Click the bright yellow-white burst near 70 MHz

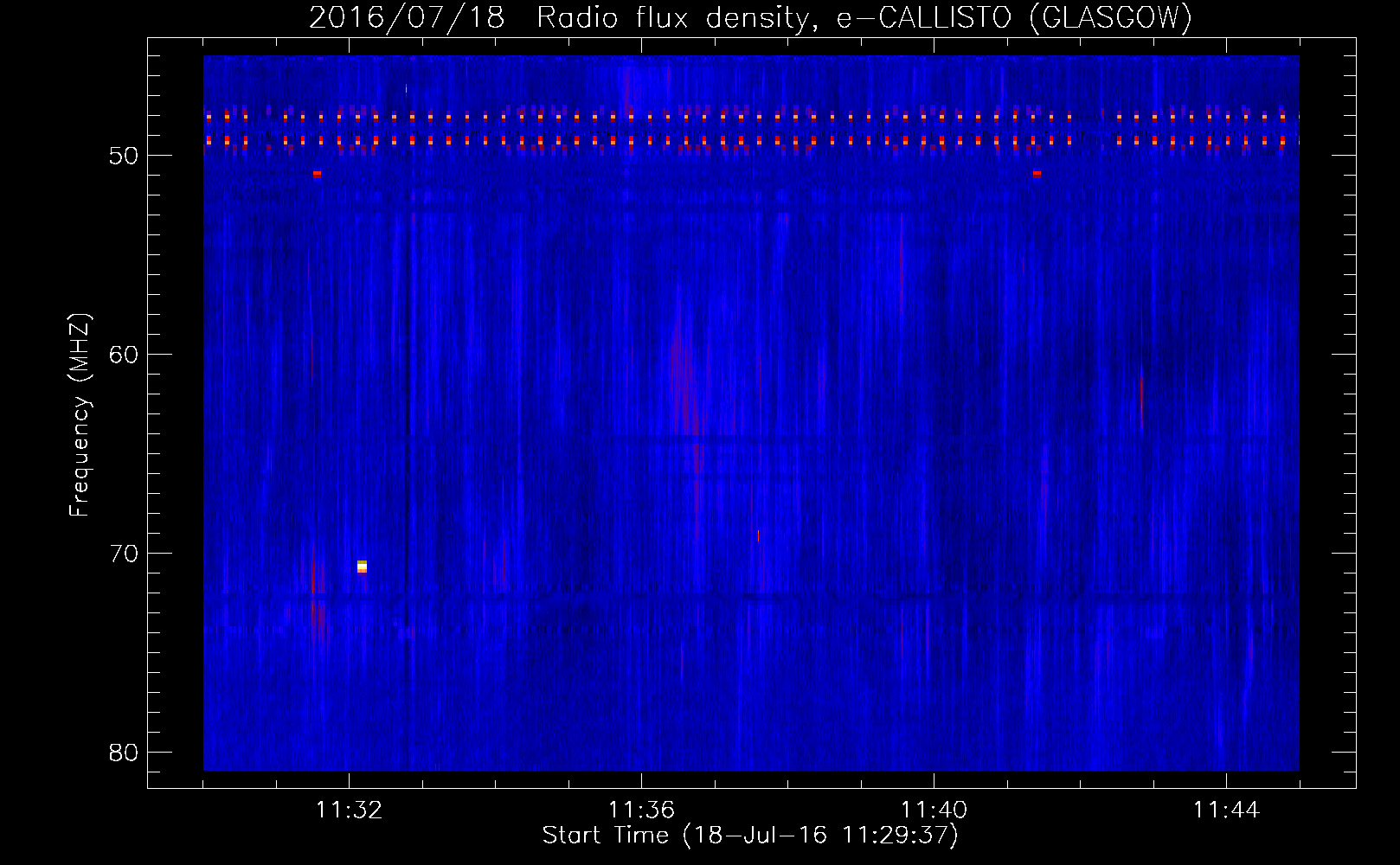coord(362,567)
